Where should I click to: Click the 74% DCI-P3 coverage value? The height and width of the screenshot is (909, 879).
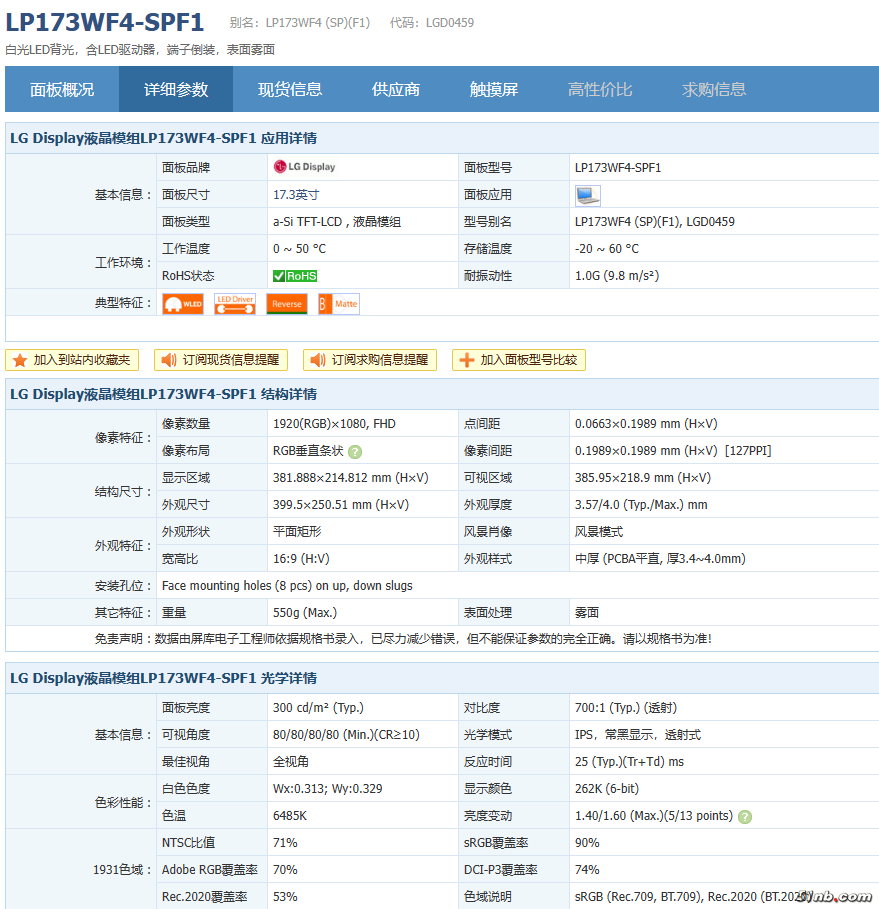(587, 870)
